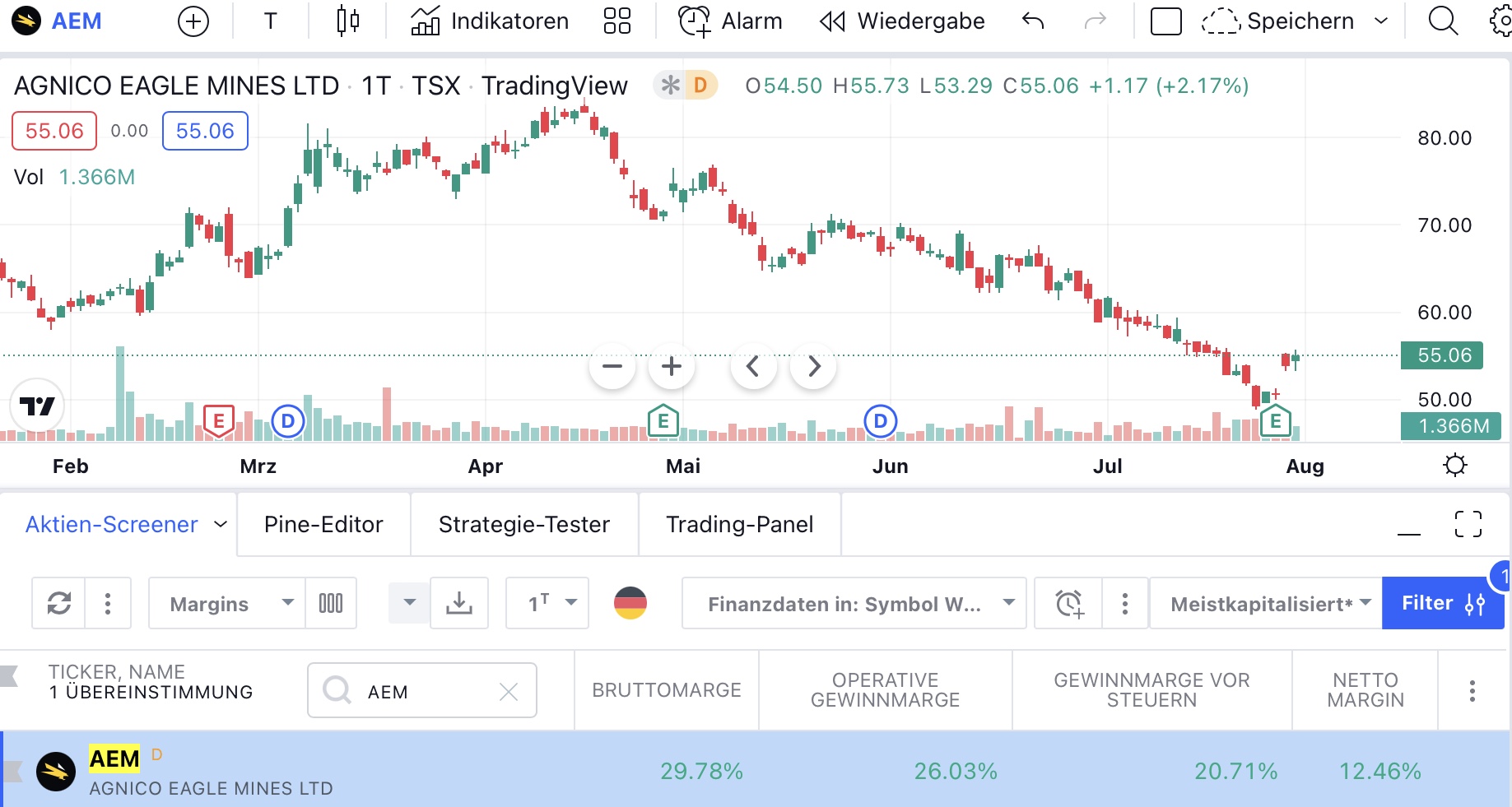Toggle the flag on AEM row
Image resolution: width=1512 pixels, height=807 pixels.
tap(12, 772)
